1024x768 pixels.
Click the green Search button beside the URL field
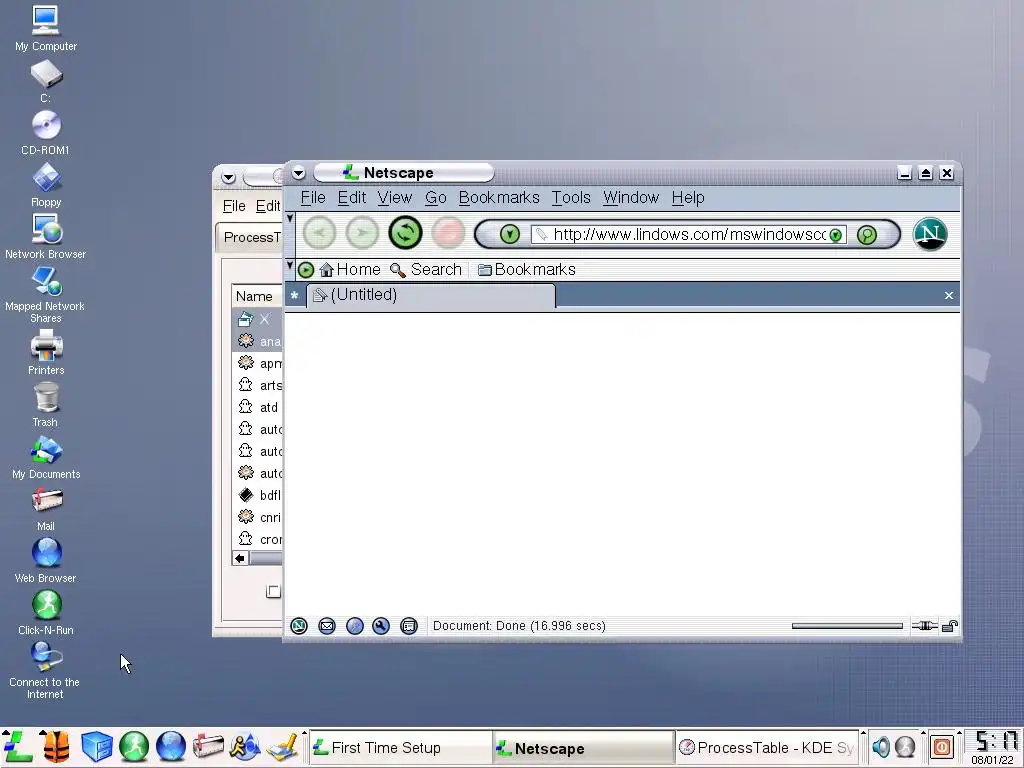[x=867, y=234]
